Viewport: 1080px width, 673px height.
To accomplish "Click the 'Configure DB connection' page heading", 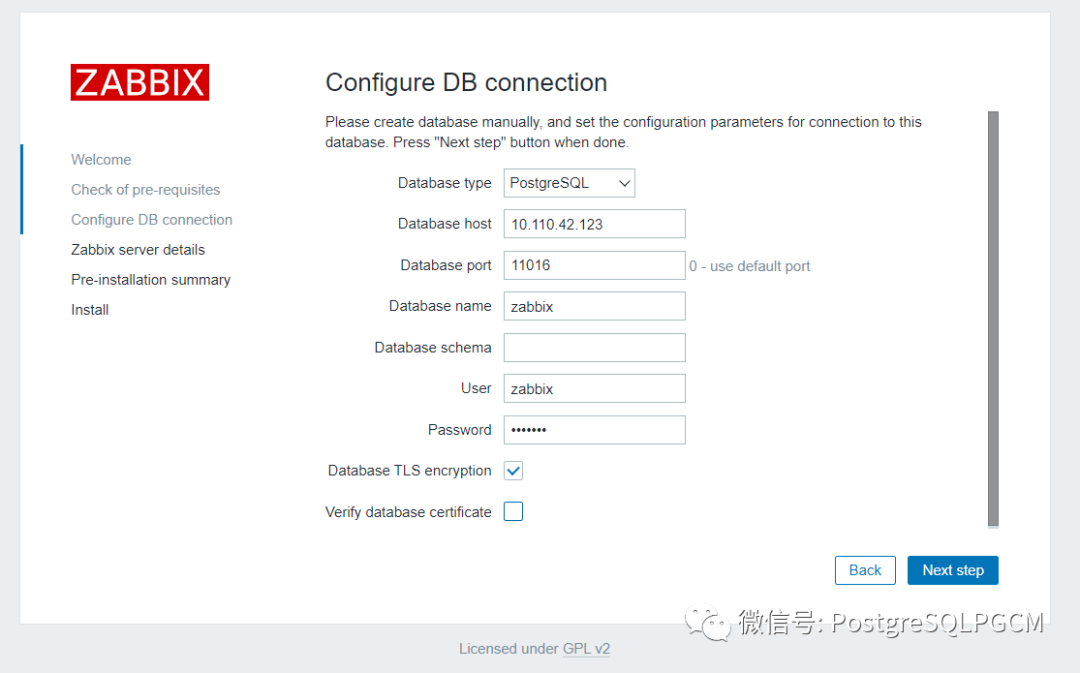I will click(x=466, y=83).
